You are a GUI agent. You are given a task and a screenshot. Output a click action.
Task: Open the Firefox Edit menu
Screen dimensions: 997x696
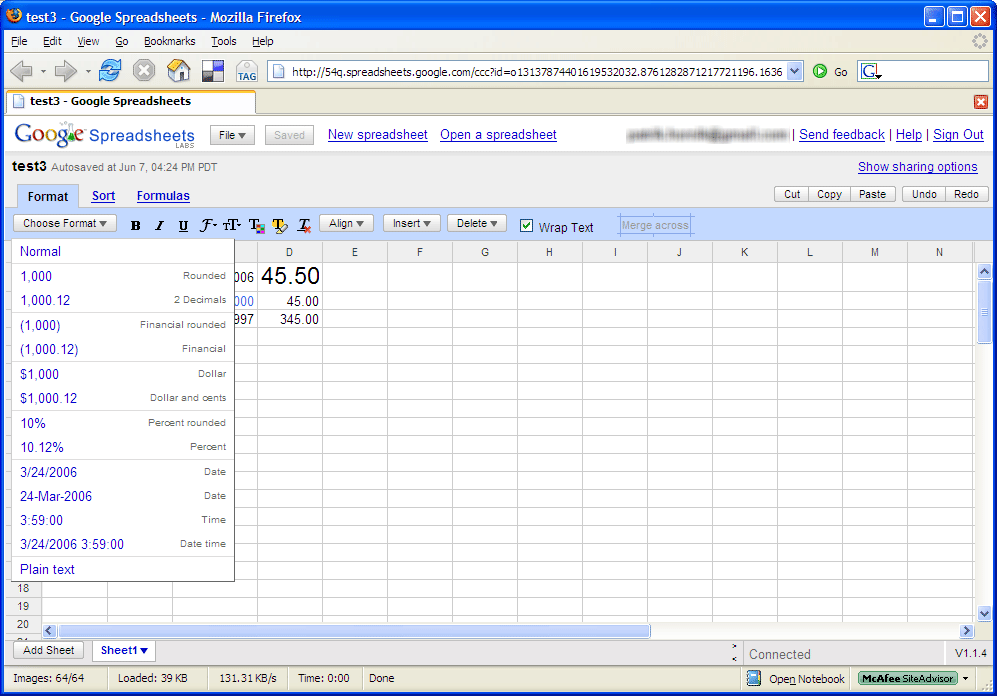(52, 41)
